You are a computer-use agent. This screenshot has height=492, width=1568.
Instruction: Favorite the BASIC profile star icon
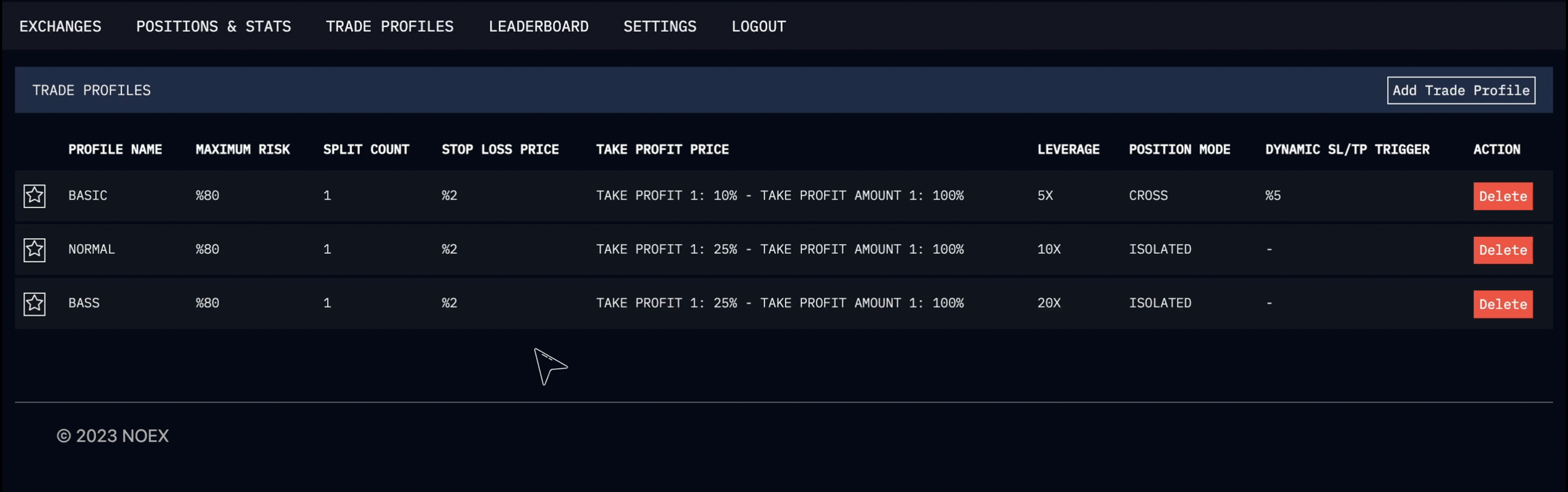[35, 196]
